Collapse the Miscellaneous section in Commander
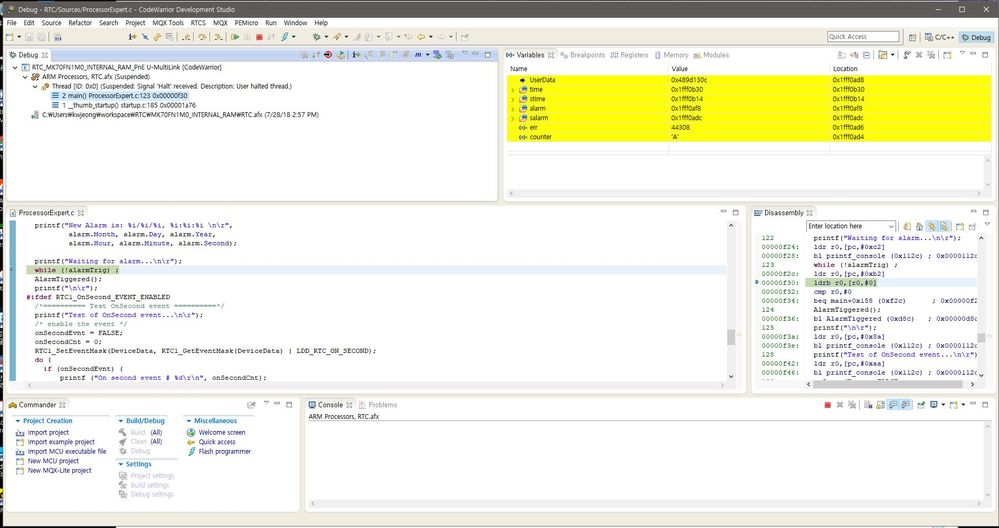This screenshot has width=999, height=528. click(189, 421)
